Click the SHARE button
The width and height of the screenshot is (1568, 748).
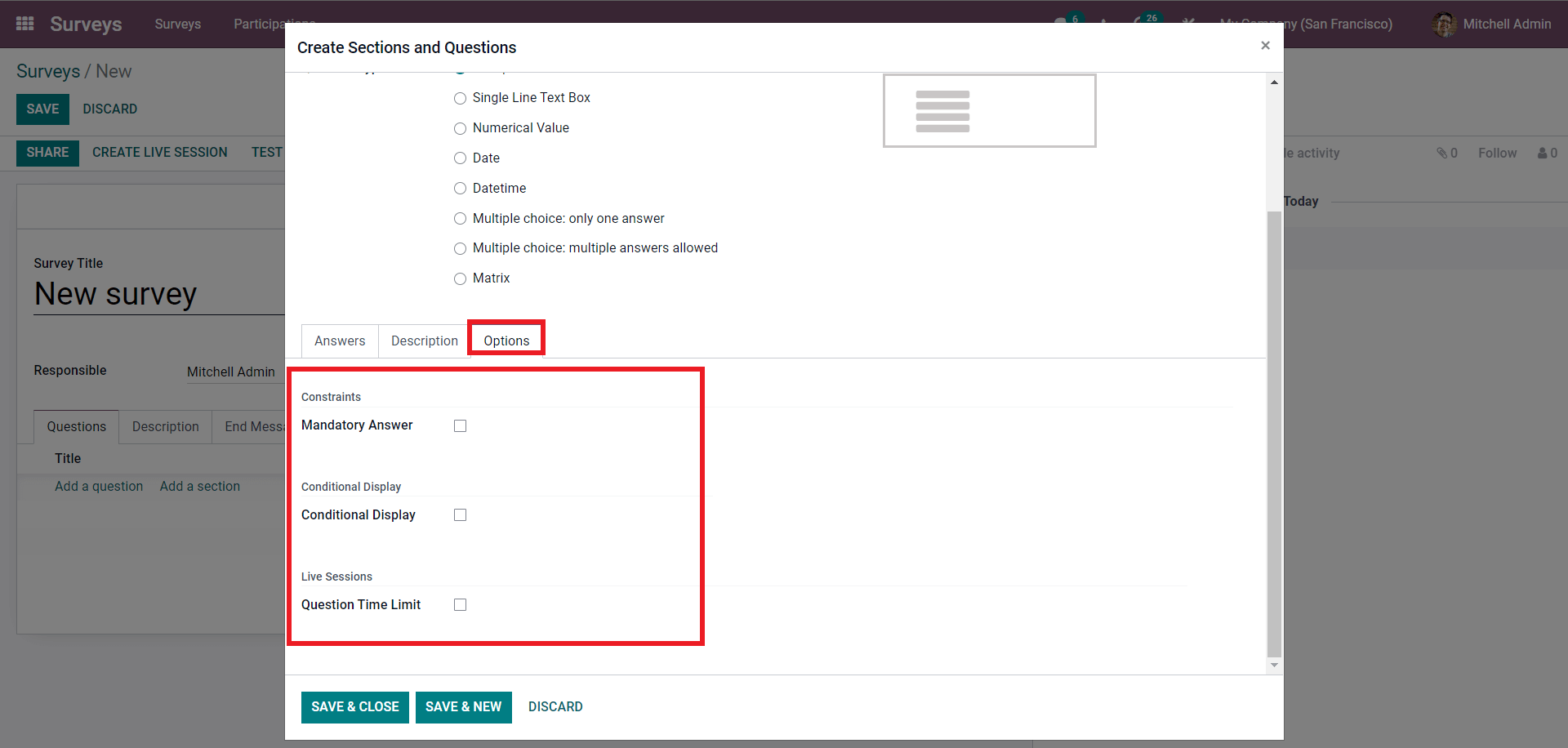click(x=47, y=153)
